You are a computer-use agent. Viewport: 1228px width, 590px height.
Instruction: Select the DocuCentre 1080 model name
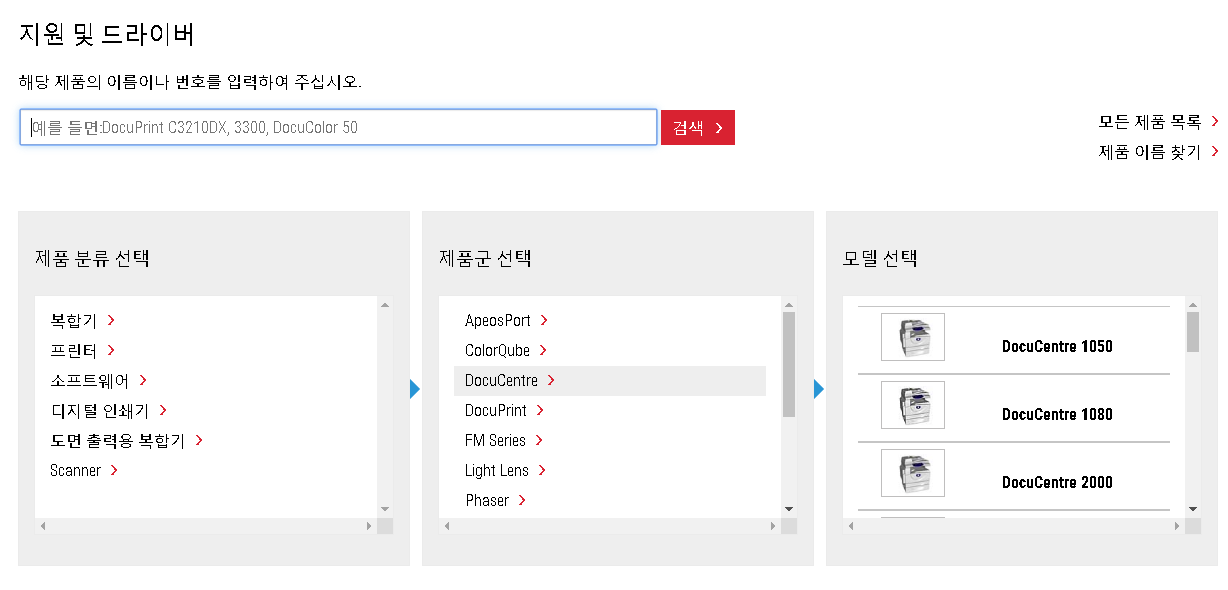(x=1057, y=414)
